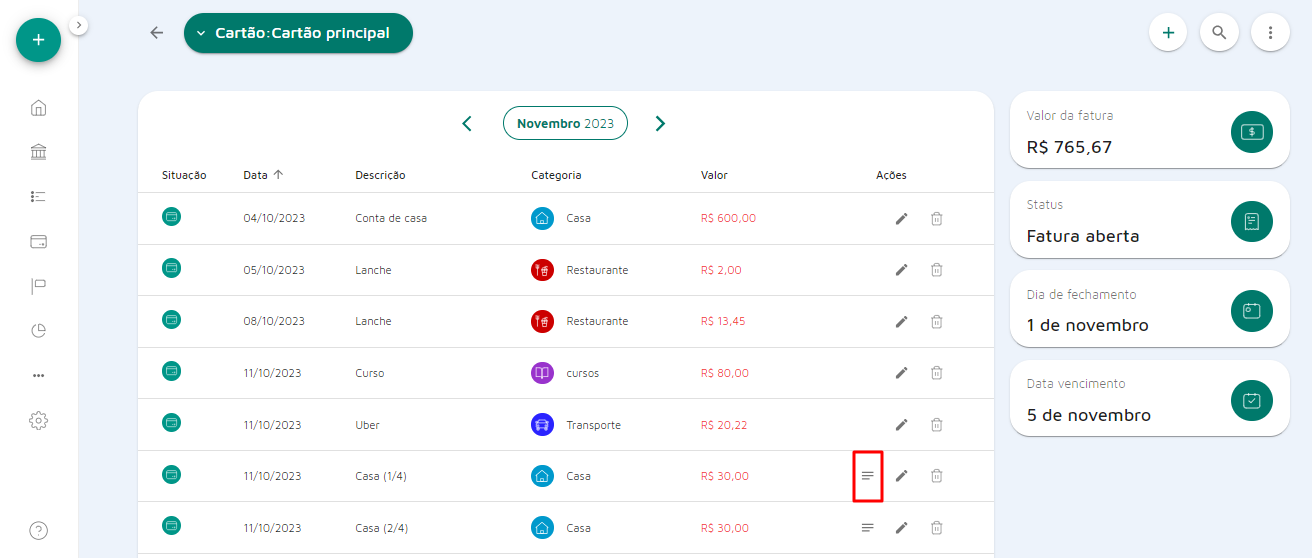Click the Categoria column header

click(x=556, y=175)
